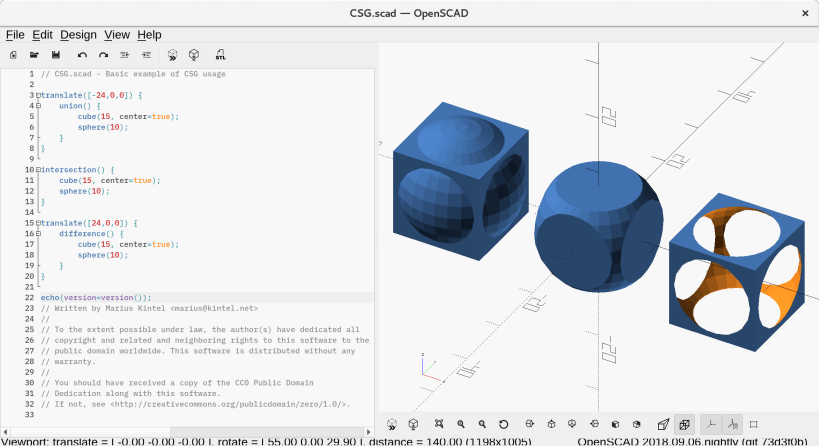This screenshot has width=819, height=446.
Task: Click the 'difference() {' code line
Action: [91, 234]
